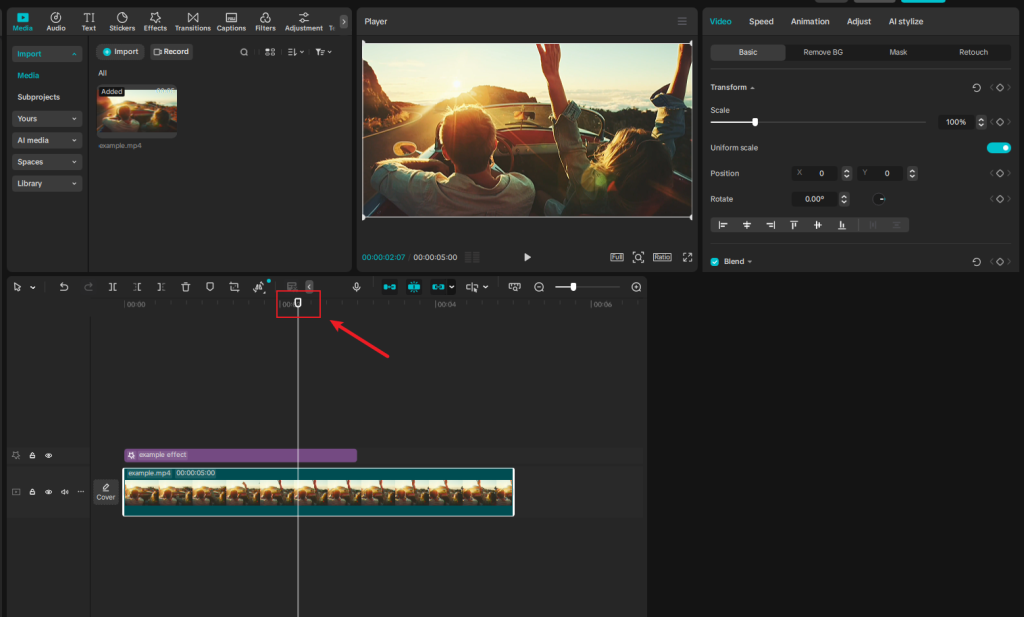The image size is (1024, 617).
Task: Select the Transitions panel icon
Action: pos(193,20)
